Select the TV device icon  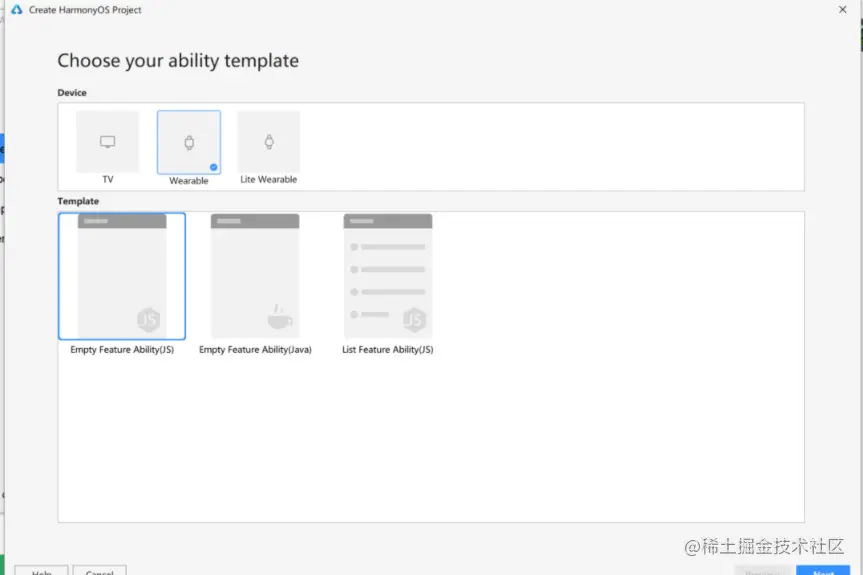107,142
